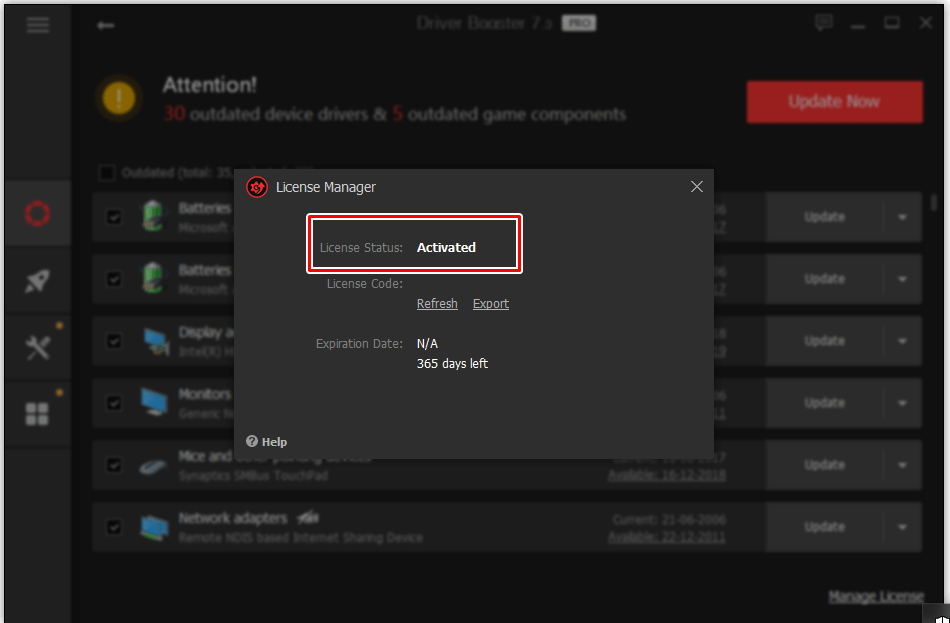Image resolution: width=950 pixels, height=623 pixels.
Task: Click Update for second Batteries row
Action: tap(824, 279)
